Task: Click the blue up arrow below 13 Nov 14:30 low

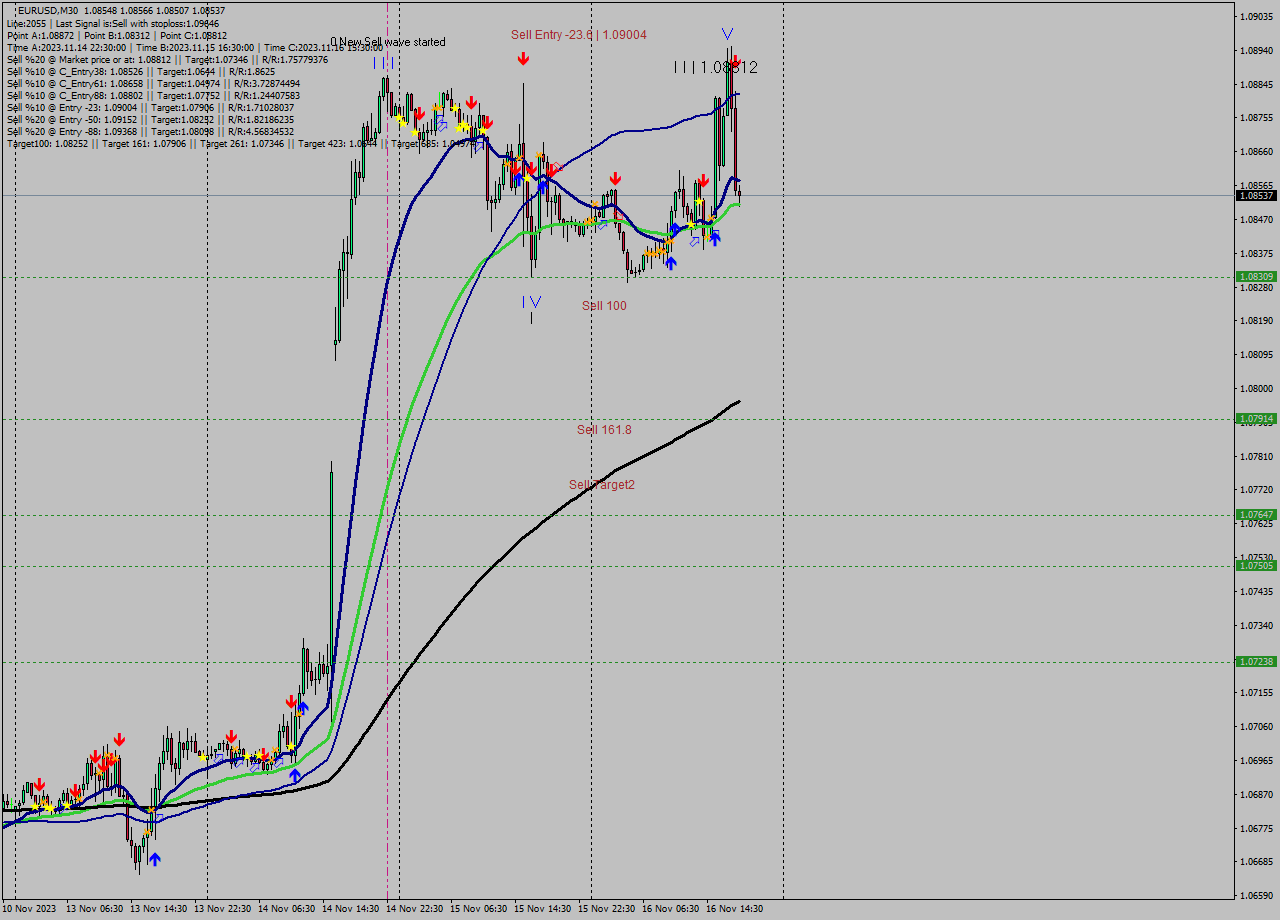Action: [x=154, y=858]
